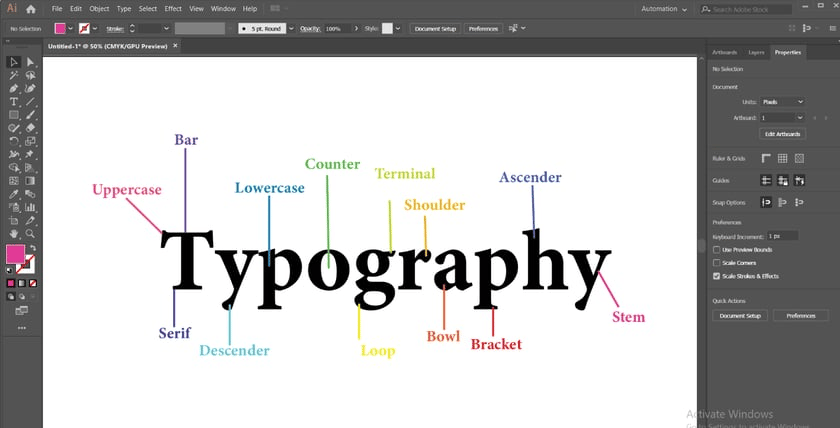Click Document Setup in Quick Actions

point(740,316)
